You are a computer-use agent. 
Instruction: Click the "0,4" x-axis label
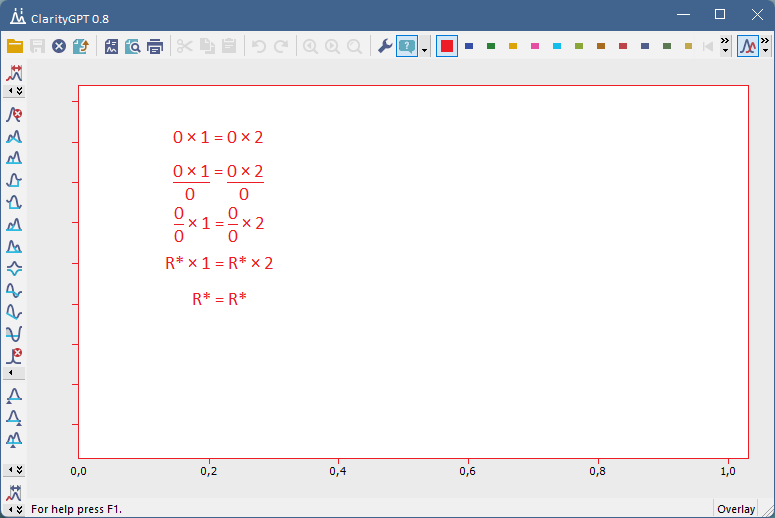click(x=338, y=471)
